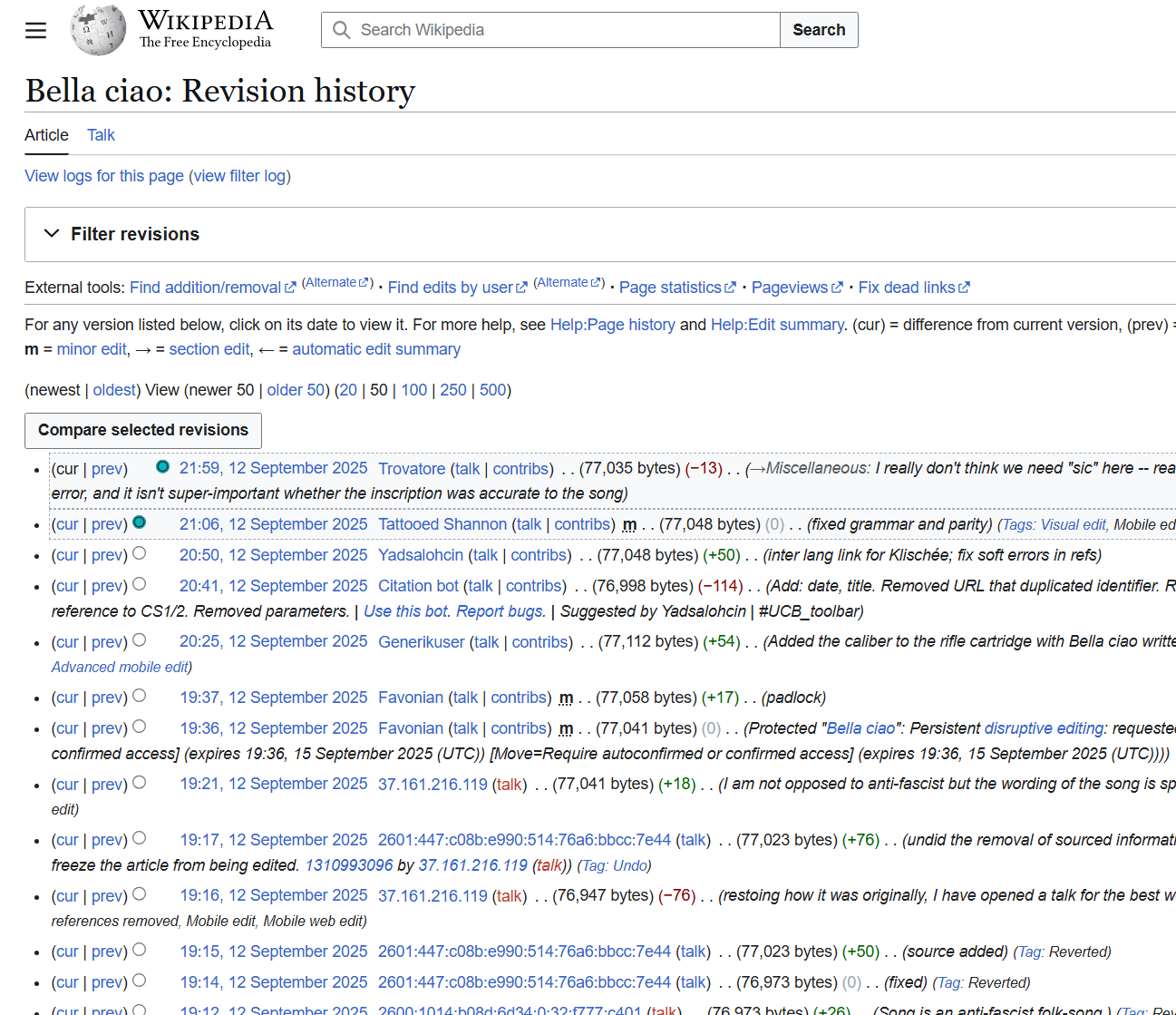Open Help:Page history link
The height and width of the screenshot is (1015, 1176).
613,325
